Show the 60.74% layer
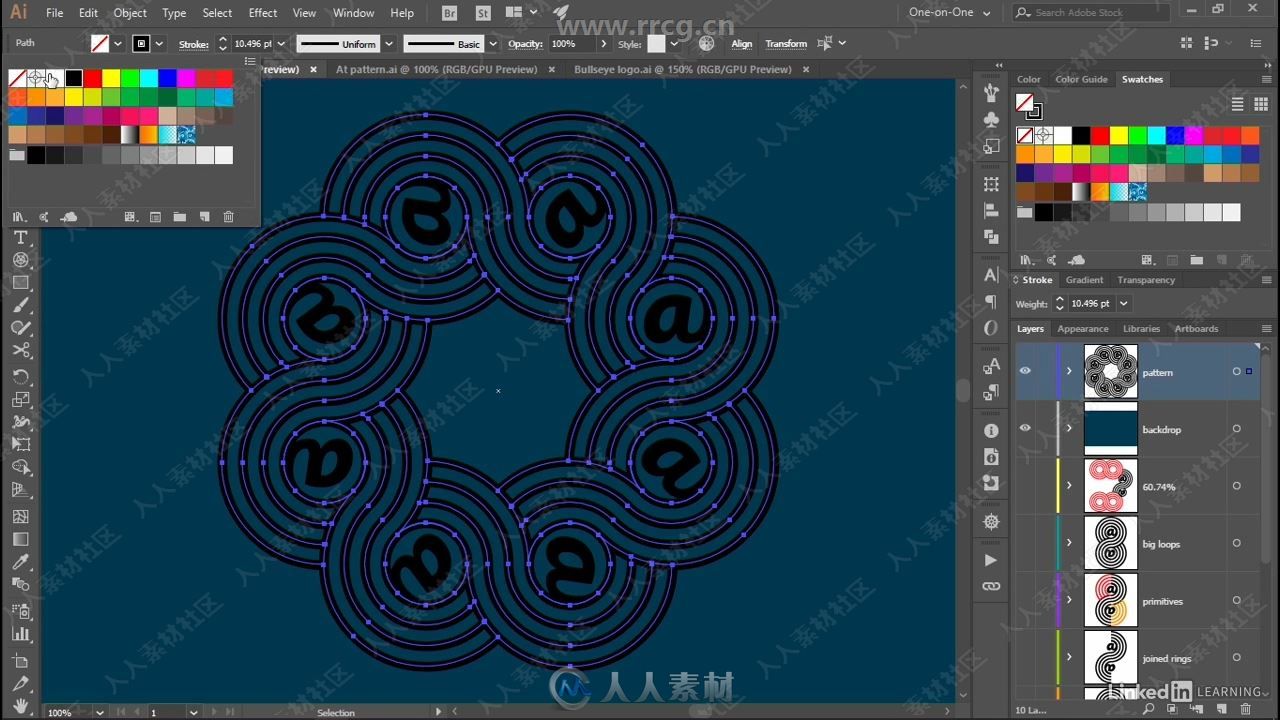Viewport: 1280px width, 720px height. 1025,486
